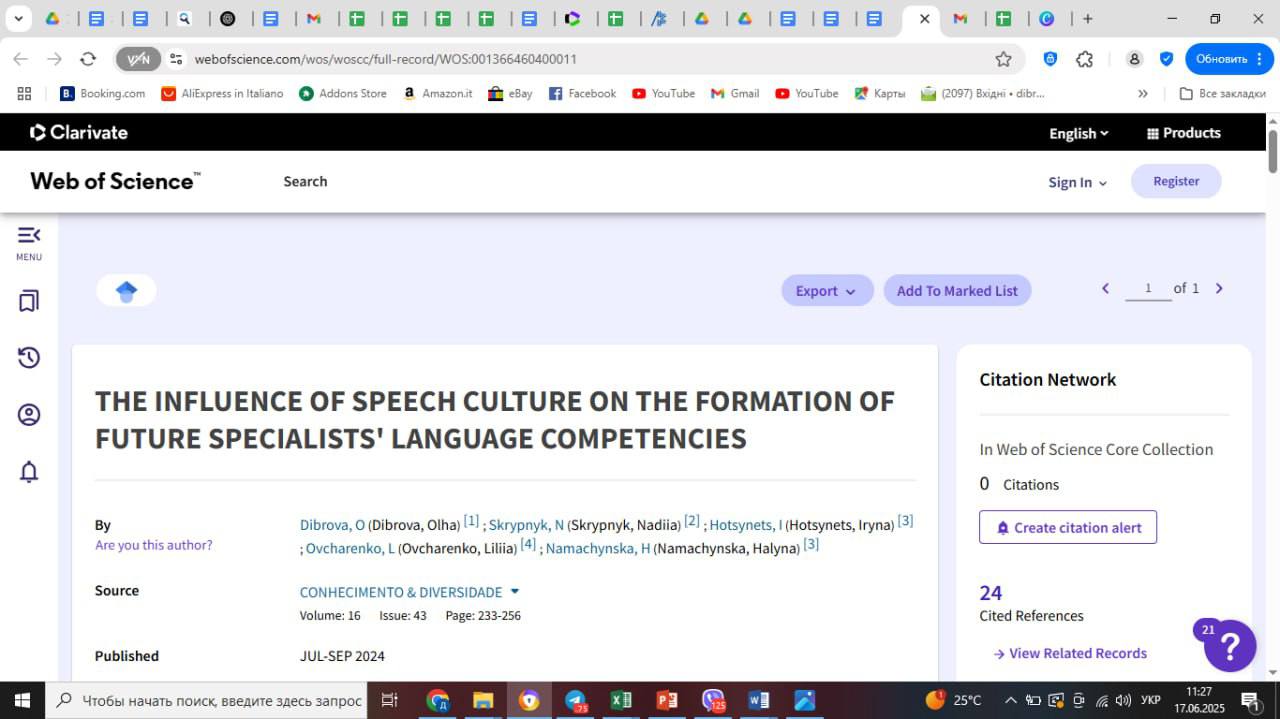Screen dimensions: 1280x719
Task: Expand the Conhecimento & Diversidade source details
Action: [515, 592]
